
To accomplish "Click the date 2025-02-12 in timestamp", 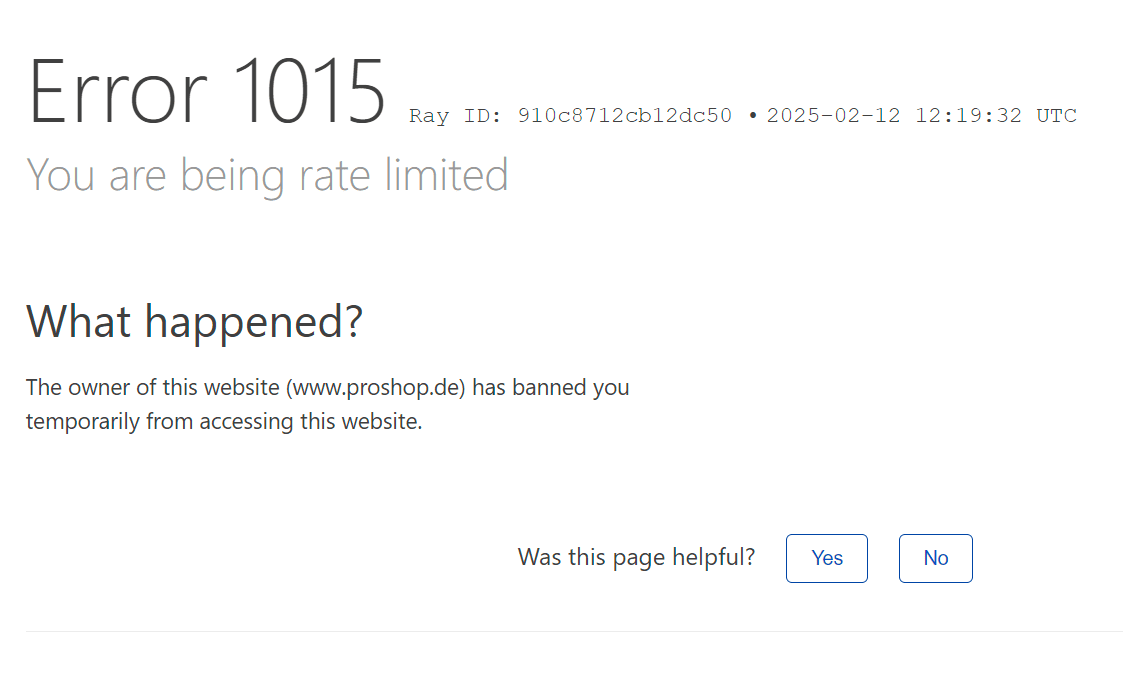I will coord(834,116).
